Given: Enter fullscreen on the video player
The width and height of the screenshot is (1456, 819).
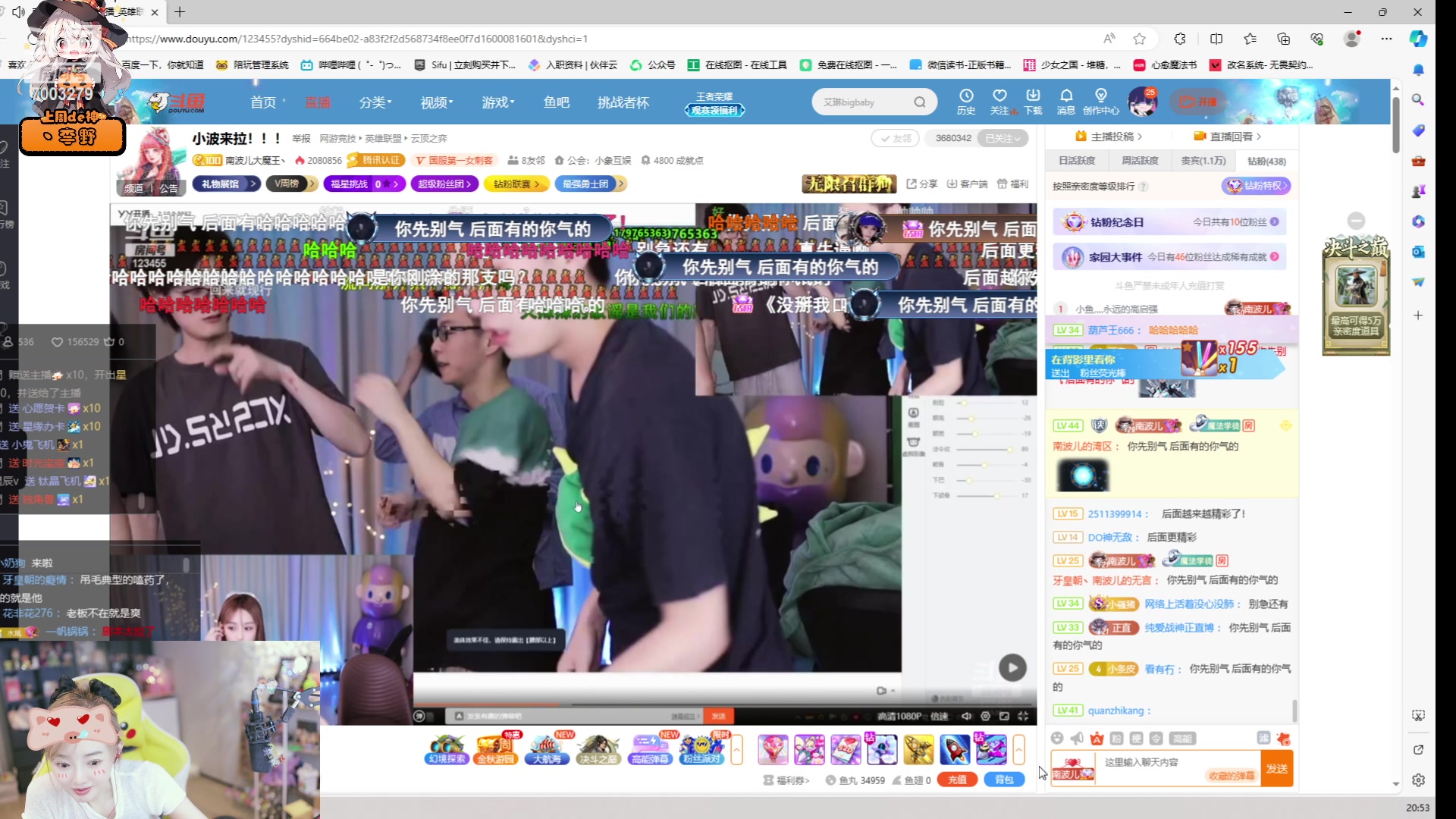Looking at the screenshot, I should click(1023, 716).
